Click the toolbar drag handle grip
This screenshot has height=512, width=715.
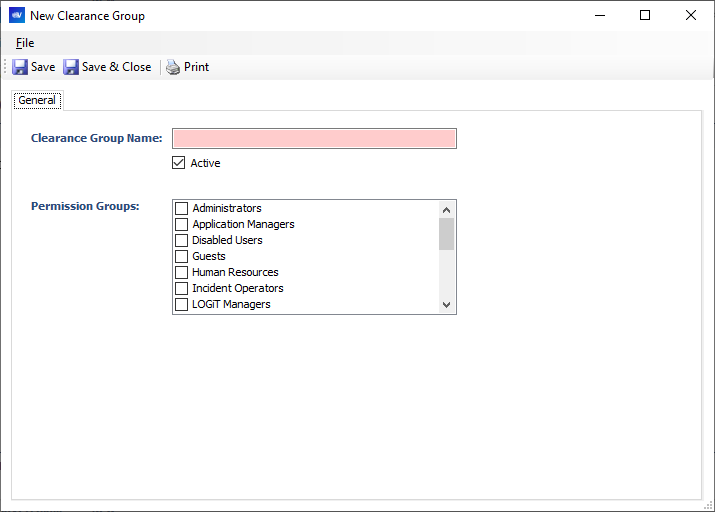tap(6, 67)
